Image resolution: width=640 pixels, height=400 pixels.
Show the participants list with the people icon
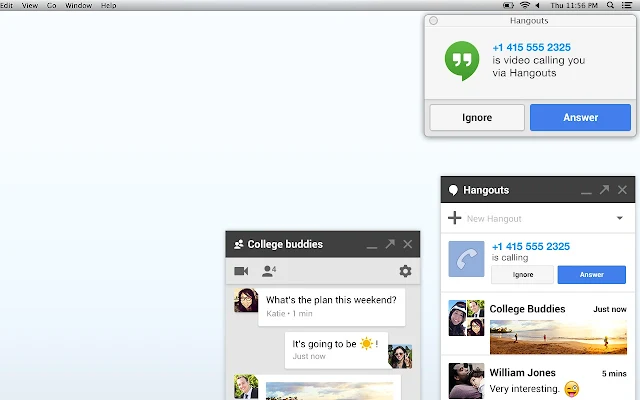(269, 271)
